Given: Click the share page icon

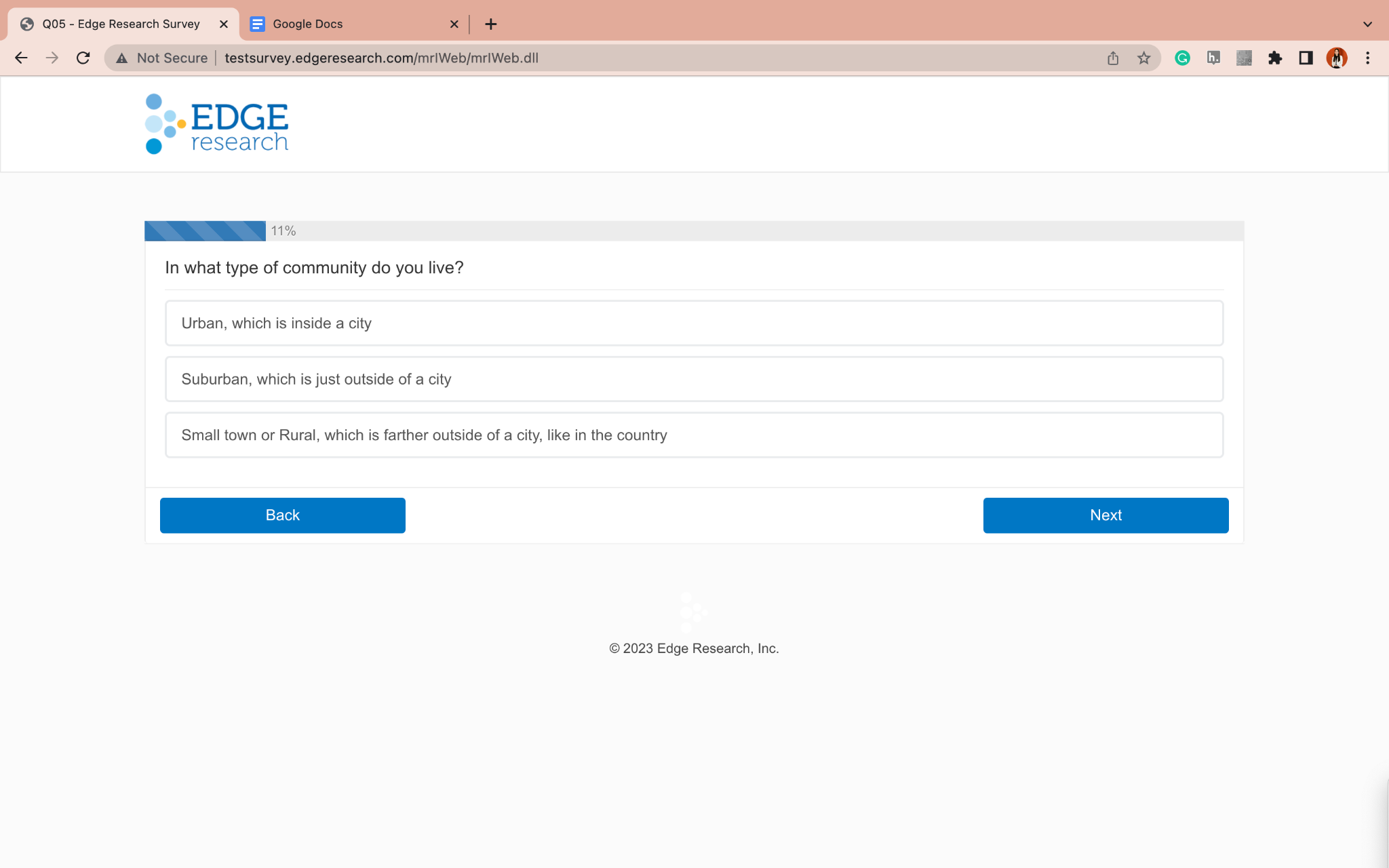Looking at the screenshot, I should (x=1113, y=58).
